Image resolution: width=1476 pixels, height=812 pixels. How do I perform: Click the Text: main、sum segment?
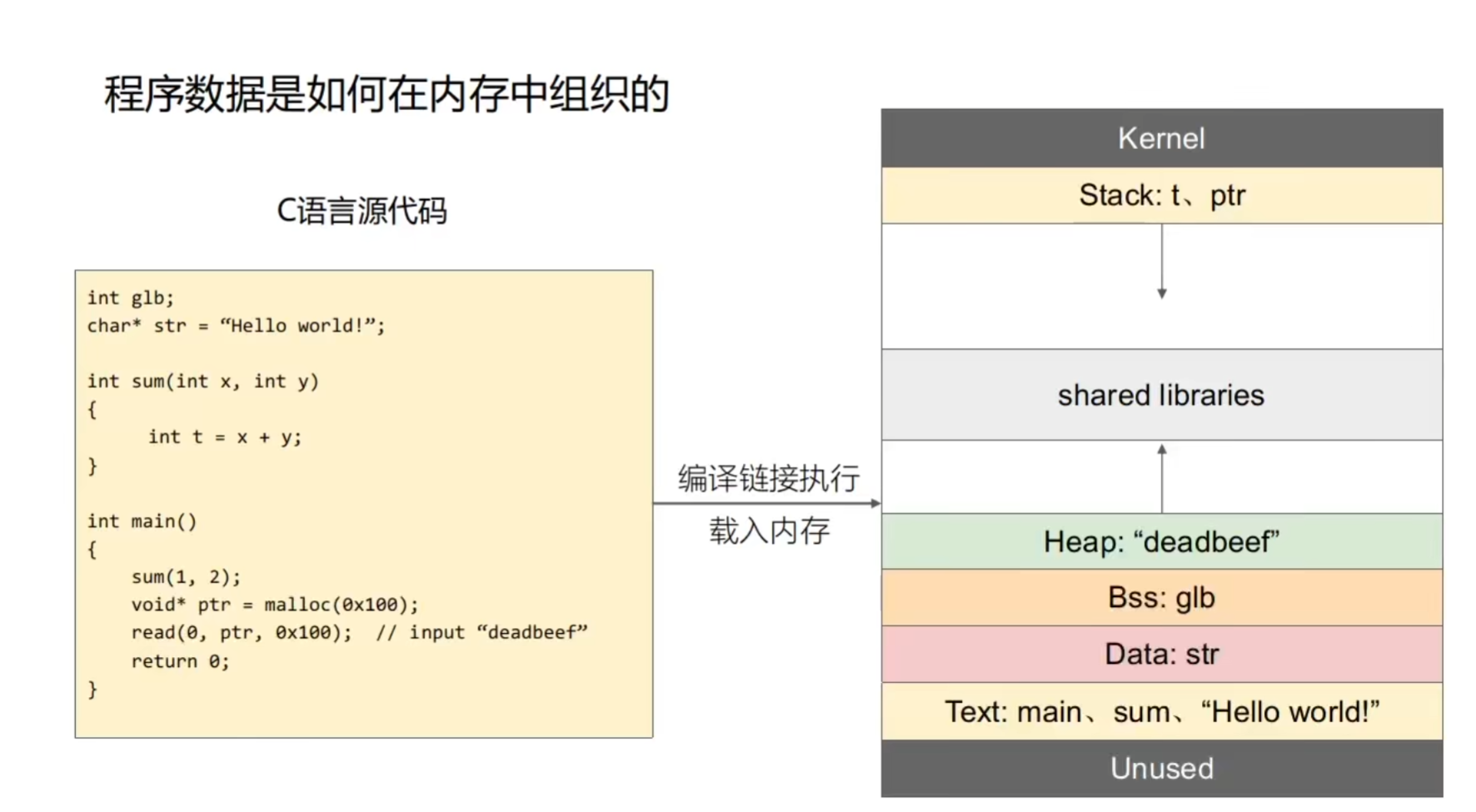pyautogui.click(x=1162, y=711)
